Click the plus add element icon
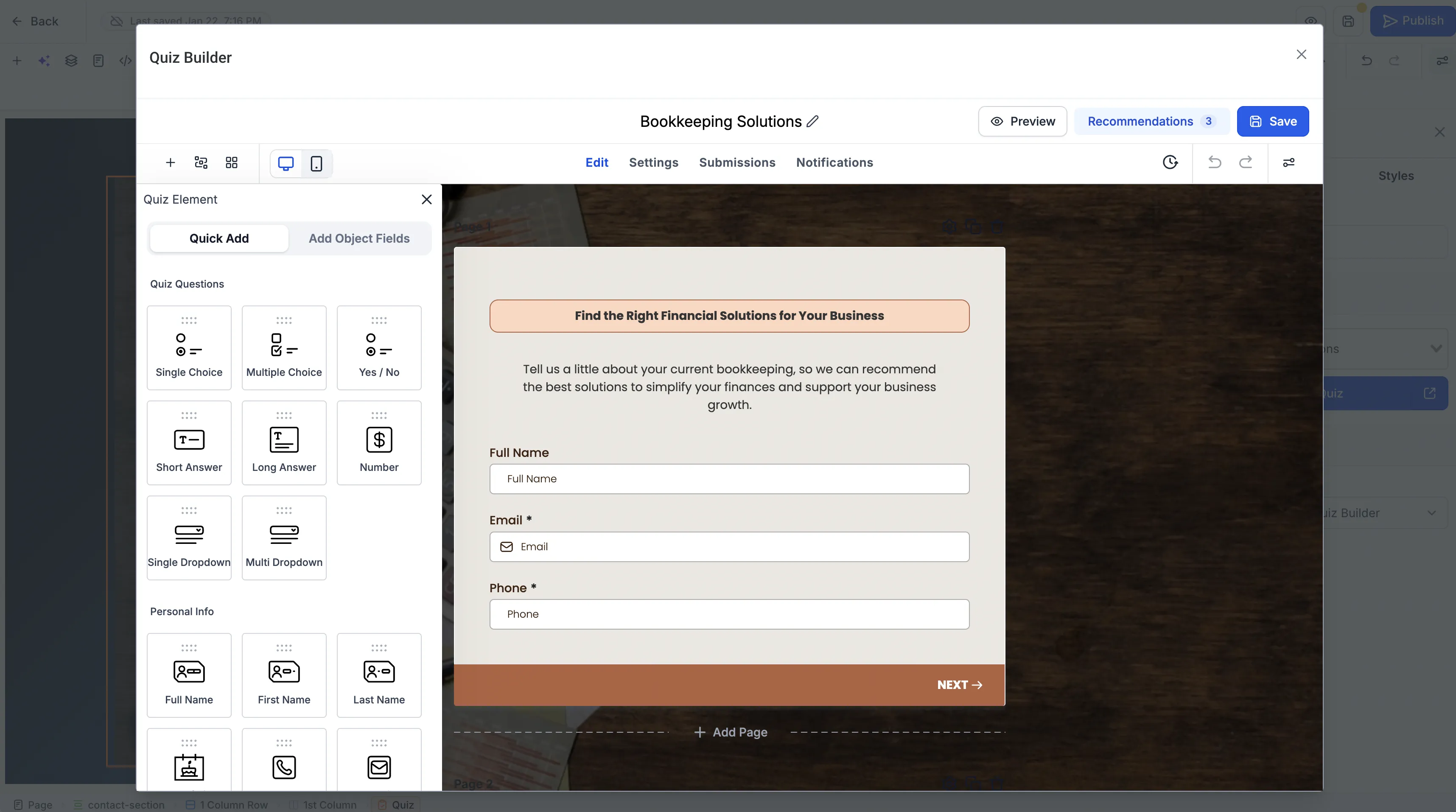This screenshot has height=812, width=1456. tap(170, 163)
